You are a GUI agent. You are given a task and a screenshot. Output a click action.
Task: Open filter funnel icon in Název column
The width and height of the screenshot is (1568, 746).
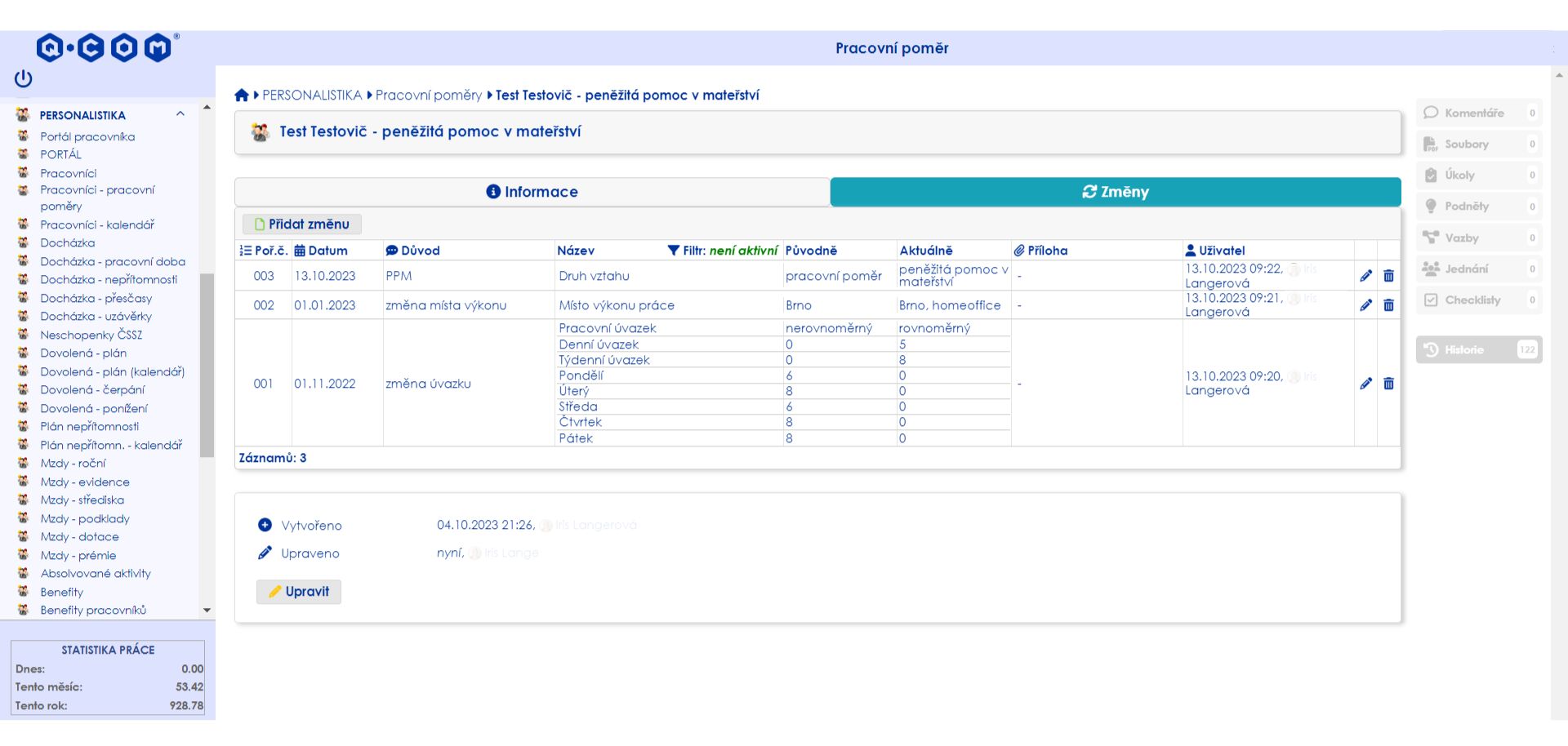point(673,251)
